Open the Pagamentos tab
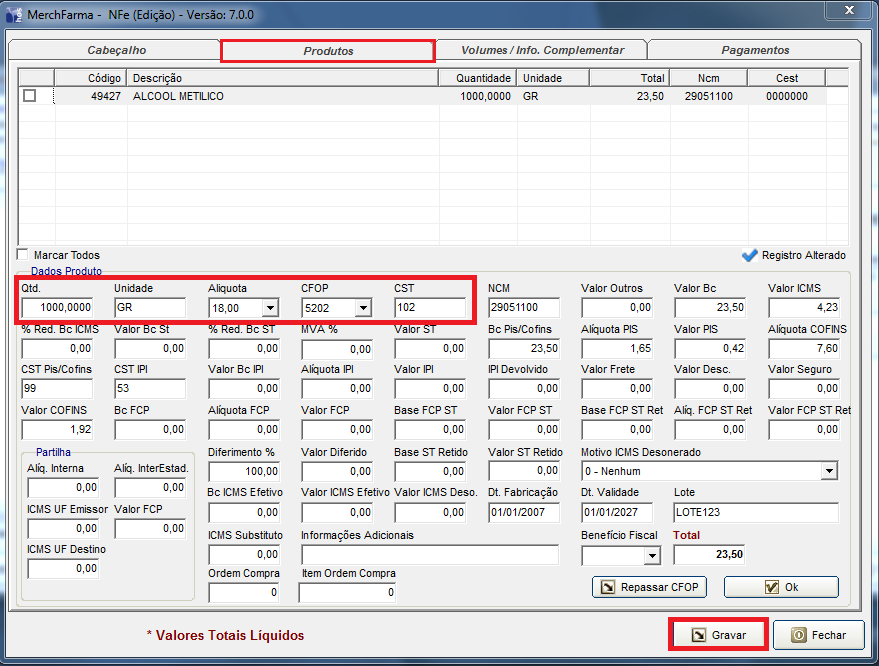 pyautogui.click(x=754, y=50)
